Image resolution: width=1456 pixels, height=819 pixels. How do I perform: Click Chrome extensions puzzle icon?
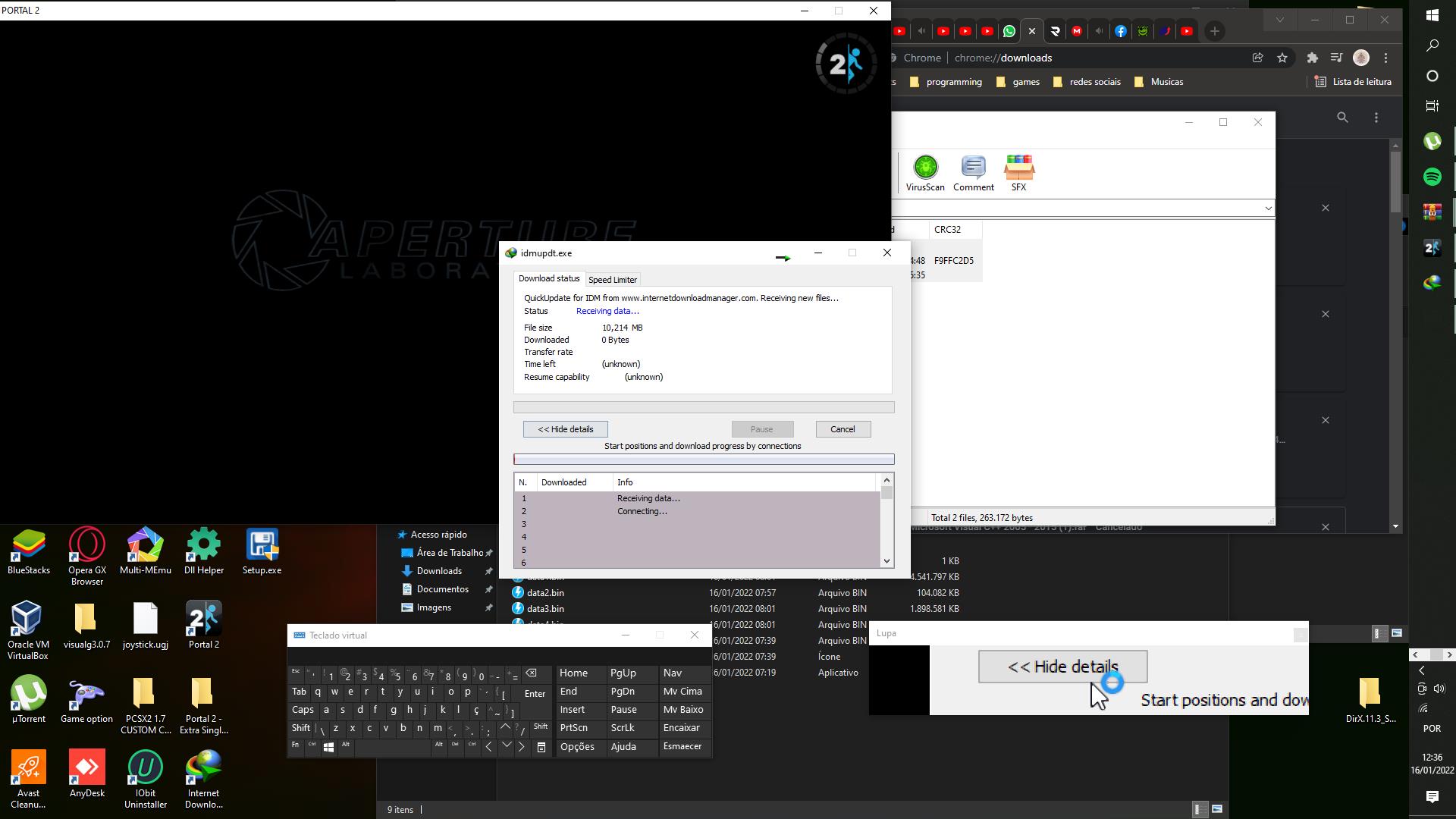coord(1313,58)
